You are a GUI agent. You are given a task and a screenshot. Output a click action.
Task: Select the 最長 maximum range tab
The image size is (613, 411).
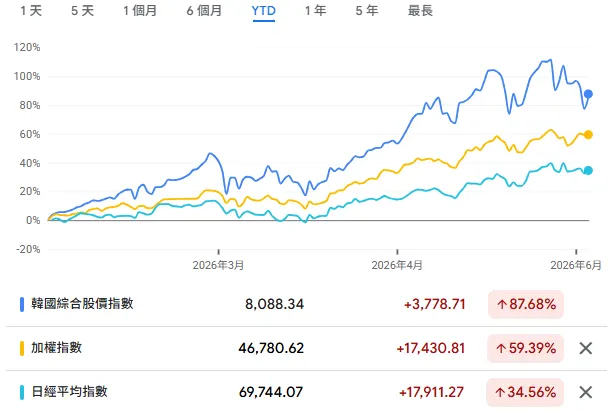420,11
